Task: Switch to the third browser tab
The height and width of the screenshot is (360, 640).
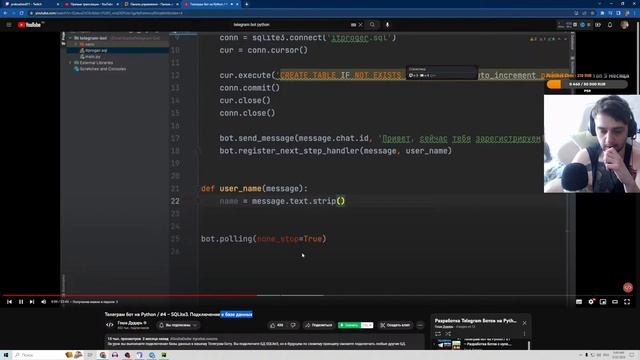Action: [151, 4]
